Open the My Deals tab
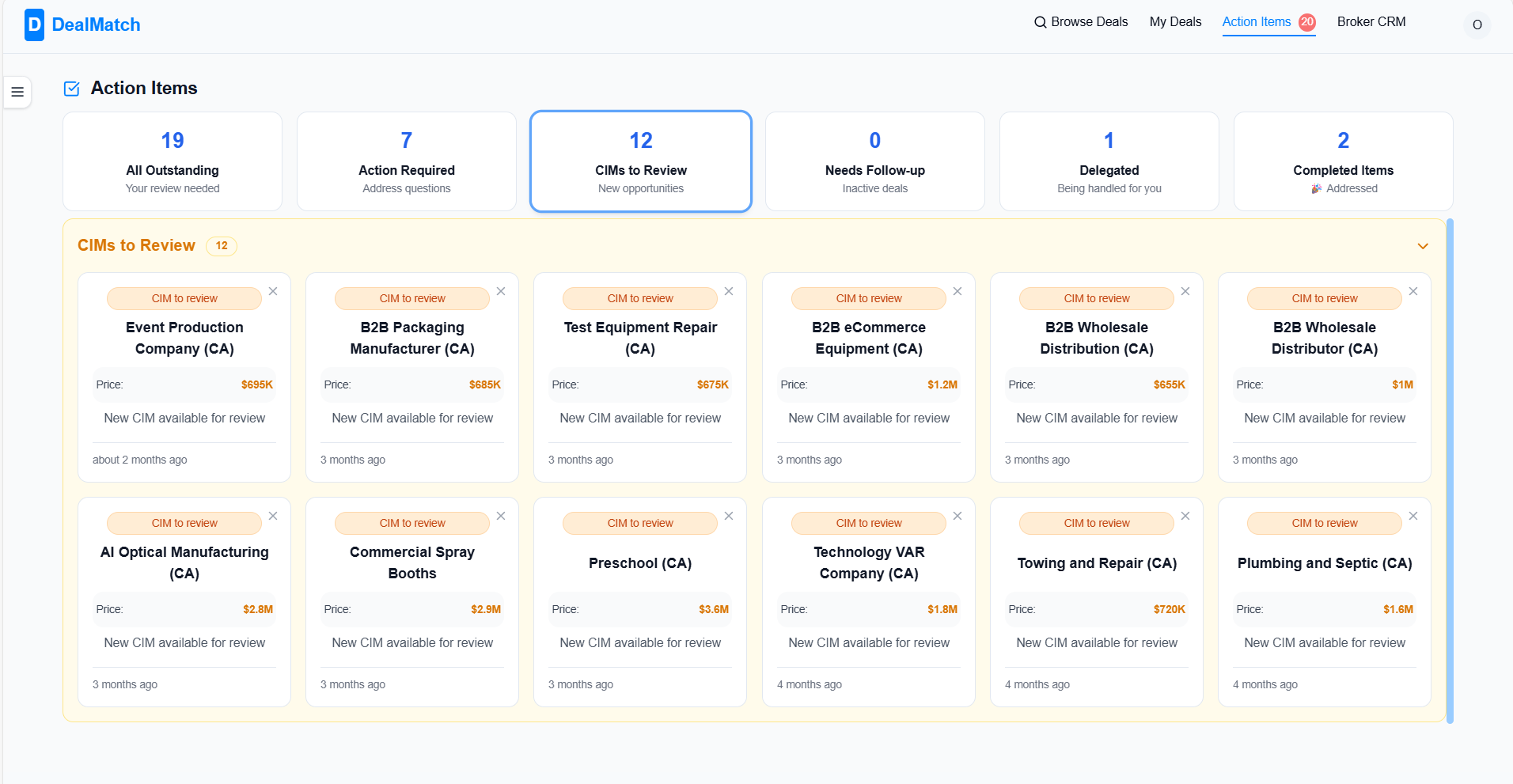 point(1175,22)
